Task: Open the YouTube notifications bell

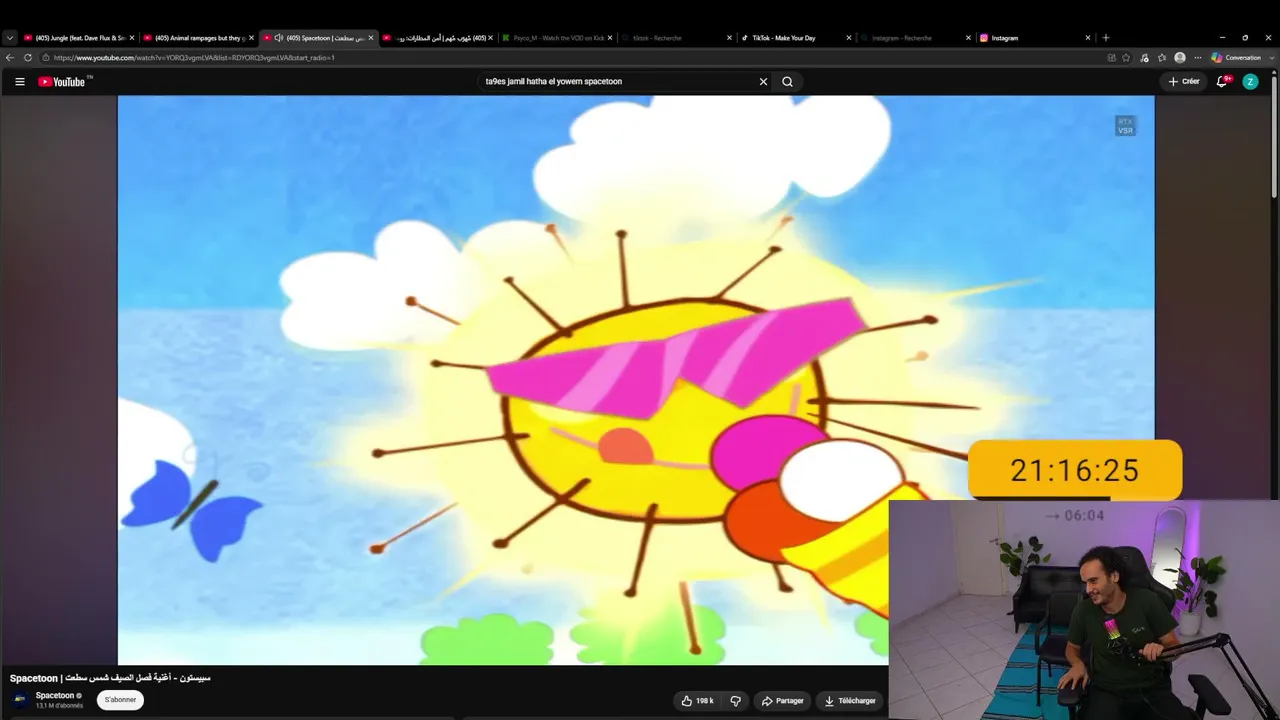Action: [x=1222, y=82]
